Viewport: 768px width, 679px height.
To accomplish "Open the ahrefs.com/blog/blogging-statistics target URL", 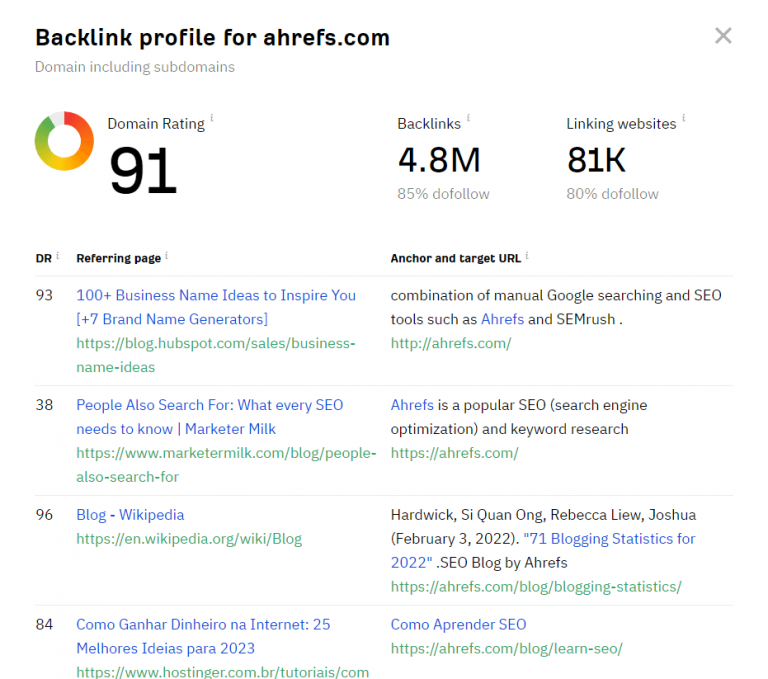I will coord(536,587).
